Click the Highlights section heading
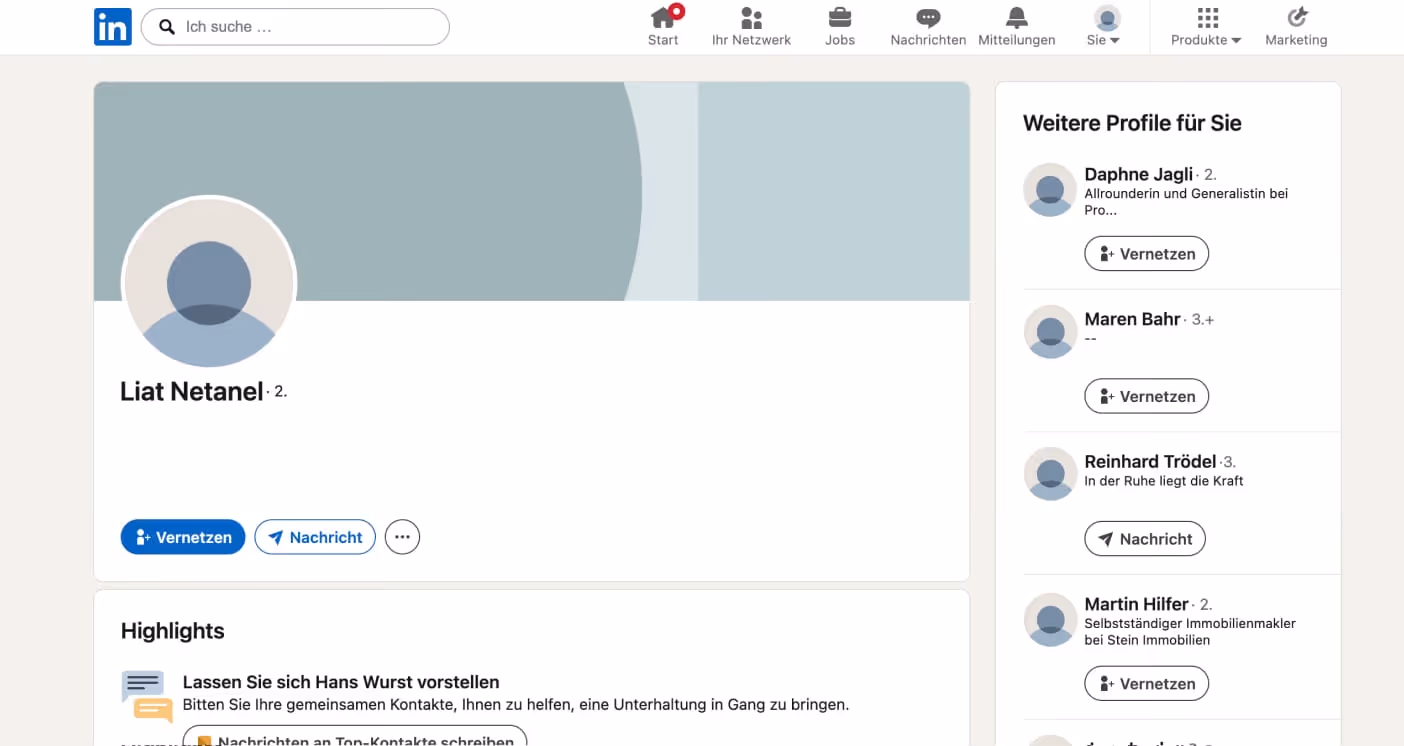Image resolution: width=1404 pixels, height=746 pixels. (172, 631)
